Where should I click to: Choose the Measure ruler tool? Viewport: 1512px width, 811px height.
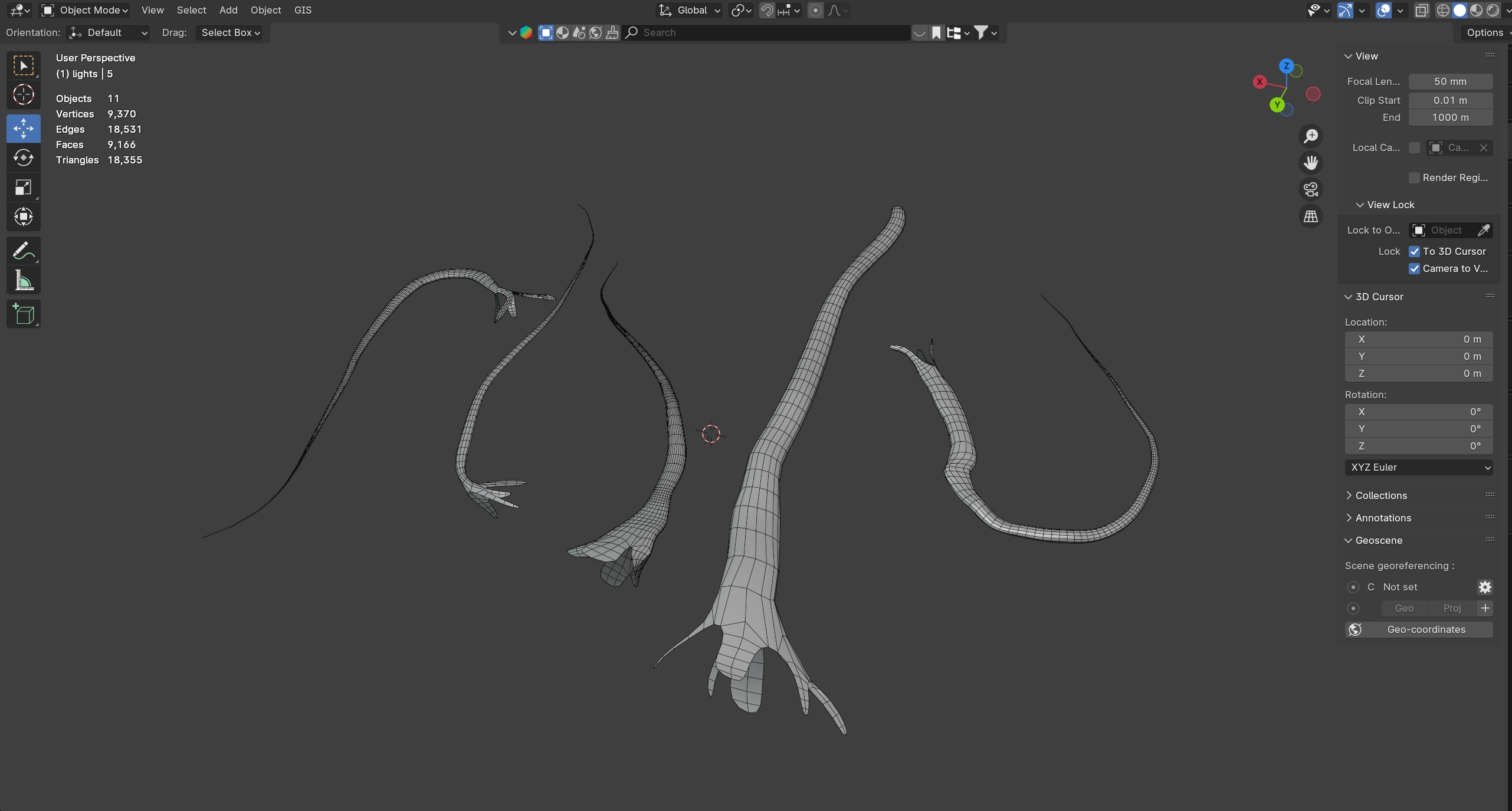(x=24, y=281)
